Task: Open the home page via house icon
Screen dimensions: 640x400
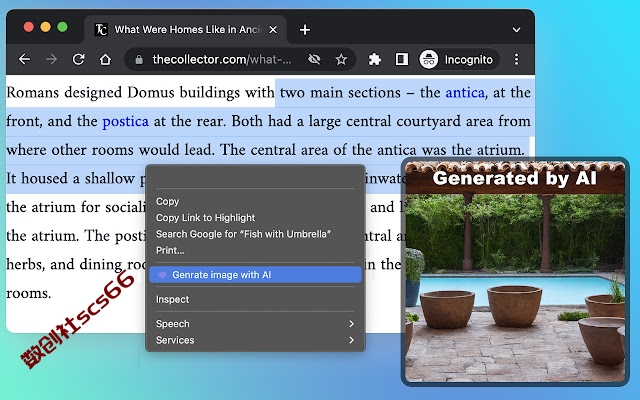Action: (105, 60)
